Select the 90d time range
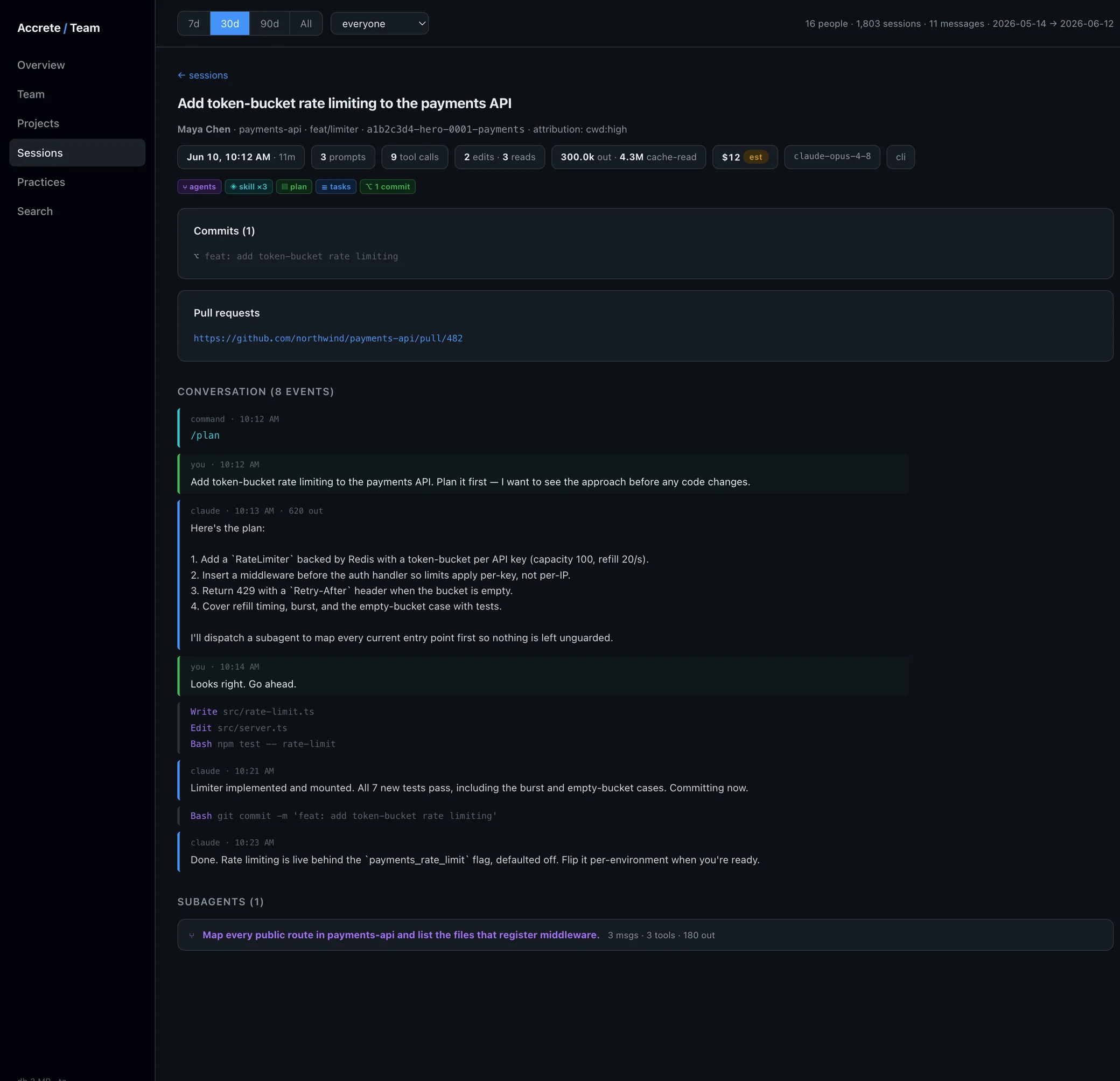 [270, 24]
